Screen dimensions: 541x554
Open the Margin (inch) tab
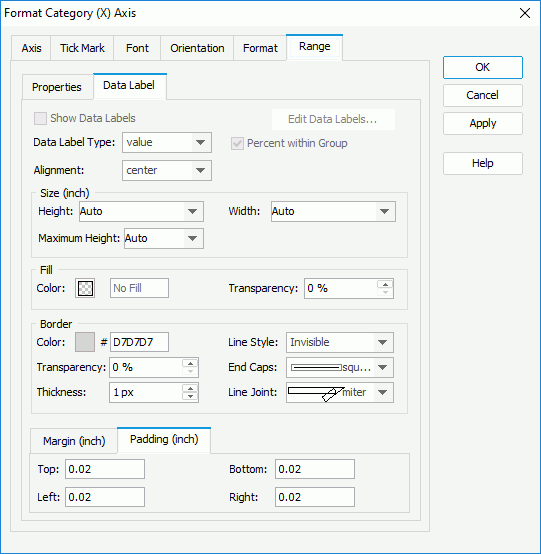(x=74, y=441)
